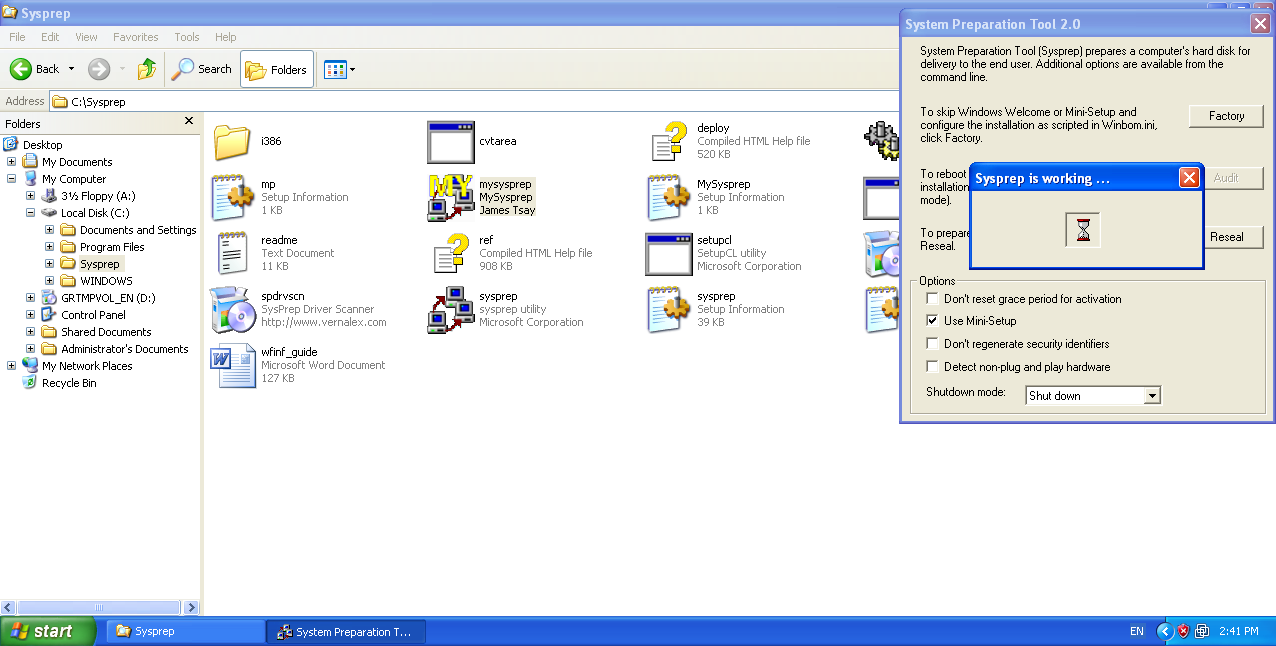Close the Folders pane with X

click(189, 121)
